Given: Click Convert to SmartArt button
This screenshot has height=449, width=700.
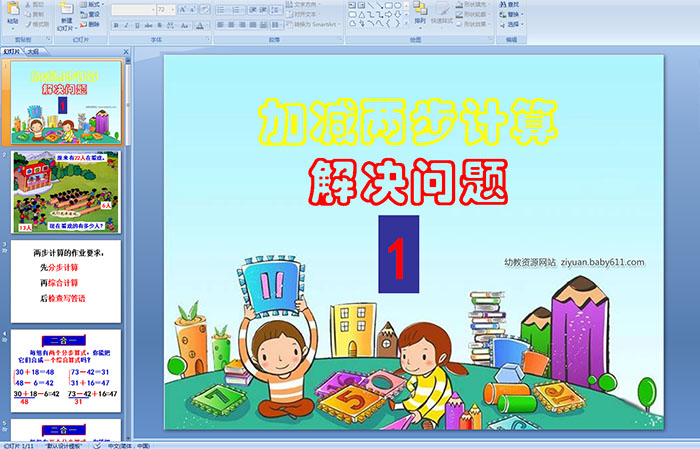Looking at the screenshot, I should pos(313,24).
